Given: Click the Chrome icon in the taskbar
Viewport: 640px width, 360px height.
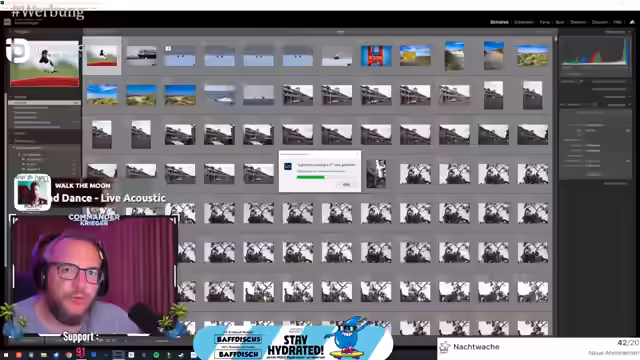Looking at the screenshot, I should coord(69,355).
